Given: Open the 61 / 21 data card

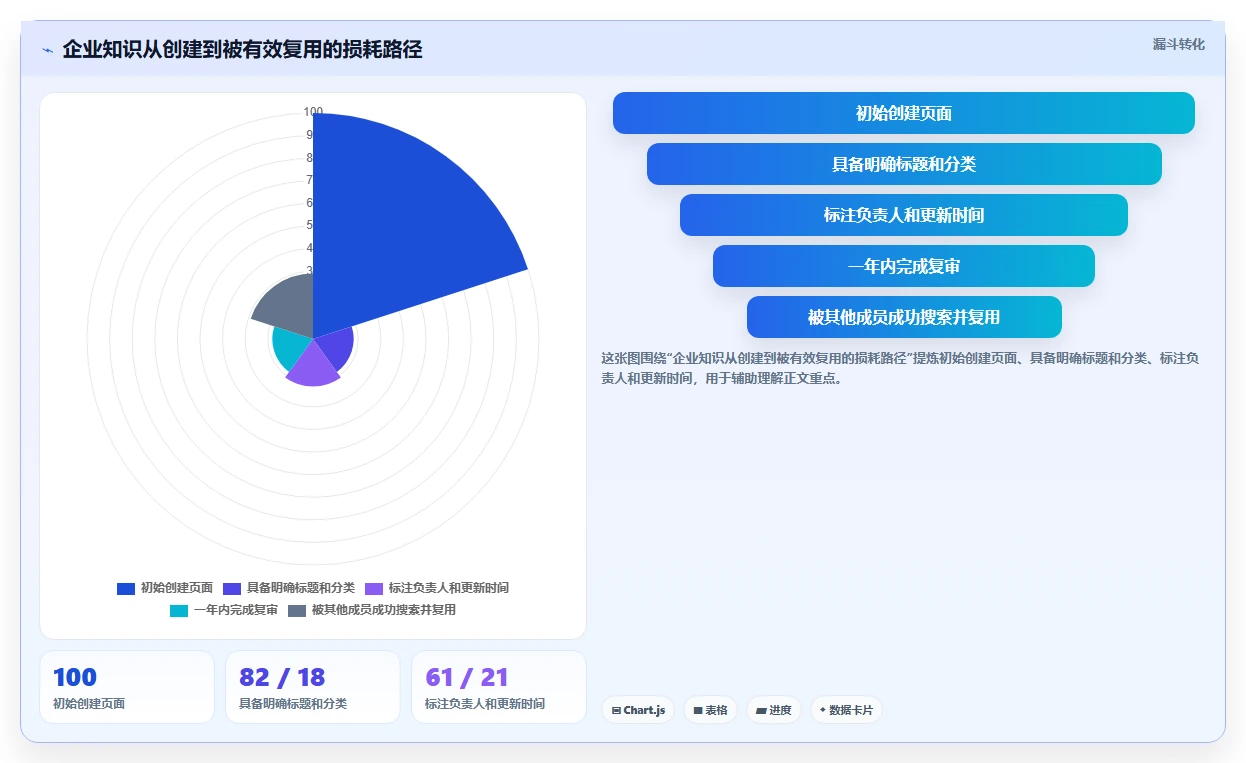Looking at the screenshot, I should (499, 687).
